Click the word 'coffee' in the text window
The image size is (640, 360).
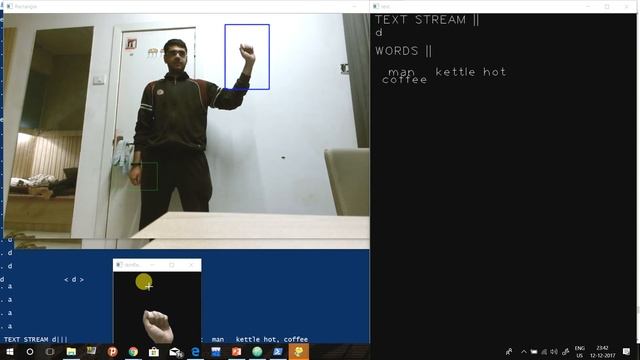404,80
